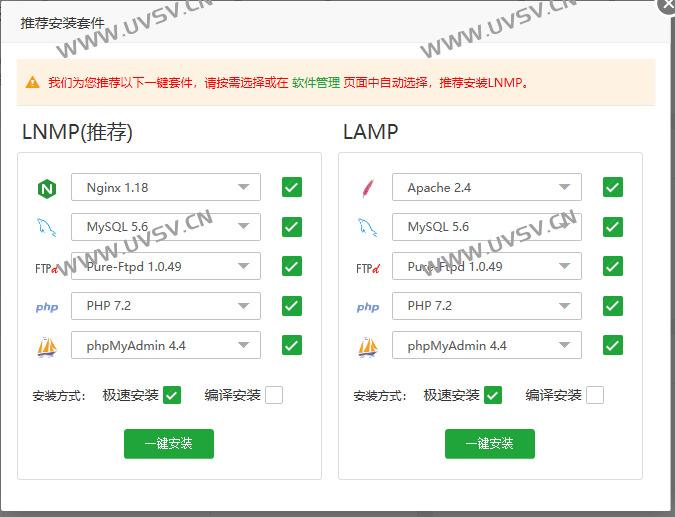This screenshot has height=517, width=675.
Task: Open the Apache 2.4 version dropdown
Action: point(487,187)
